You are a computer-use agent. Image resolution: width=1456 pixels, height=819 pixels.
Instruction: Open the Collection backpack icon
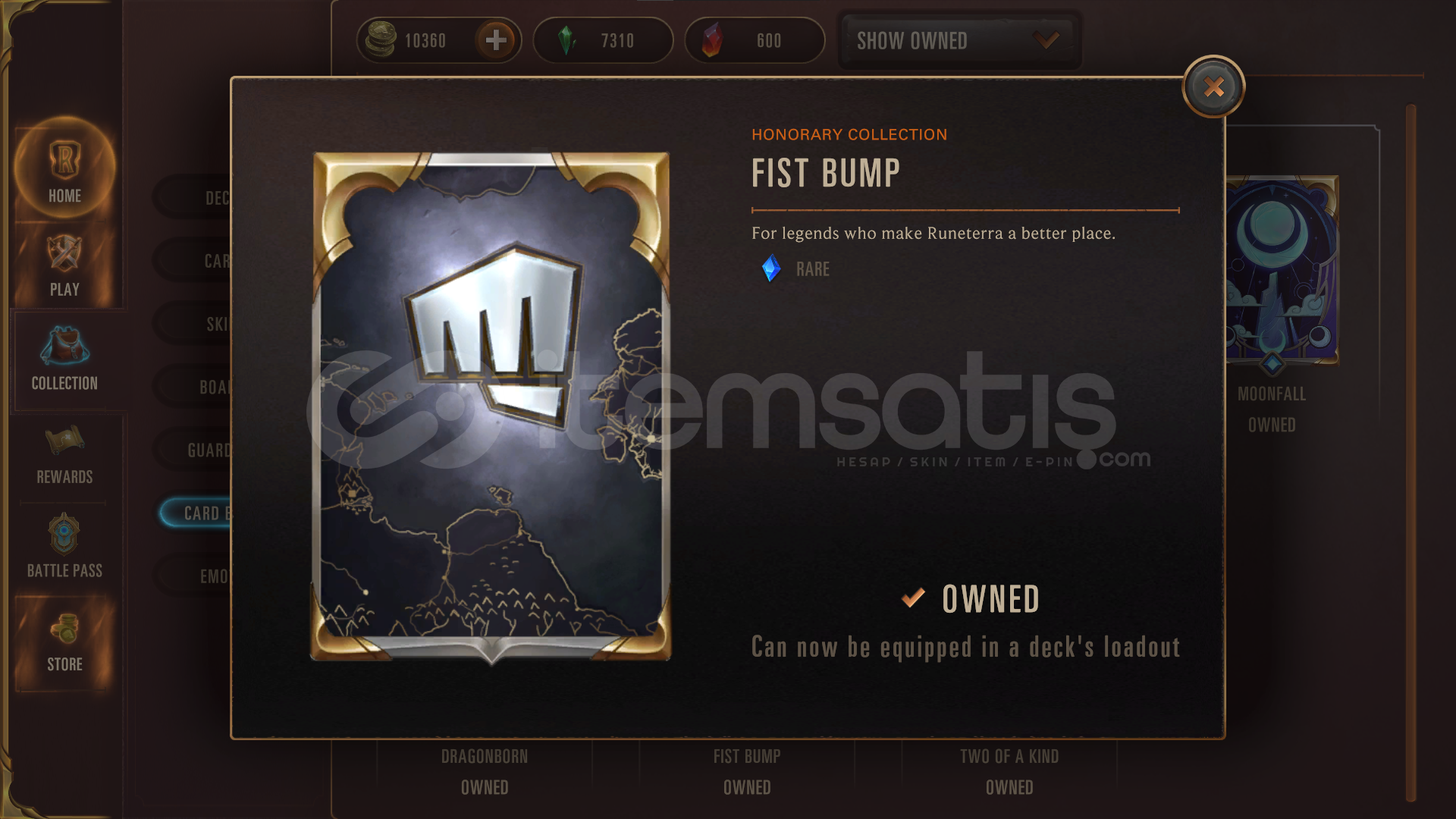tap(64, 346)
